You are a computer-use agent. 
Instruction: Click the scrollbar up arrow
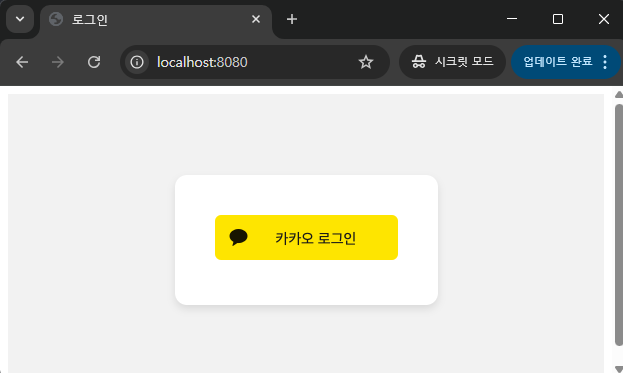619,95
